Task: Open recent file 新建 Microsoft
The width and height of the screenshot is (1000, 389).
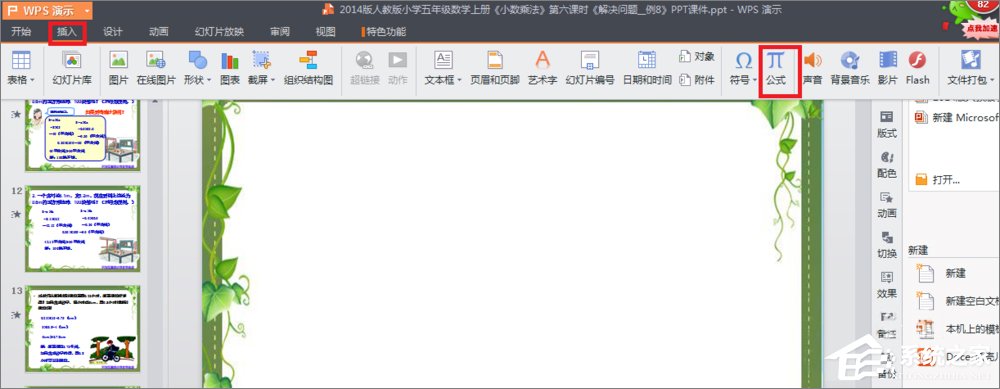Action: (956, 117)
